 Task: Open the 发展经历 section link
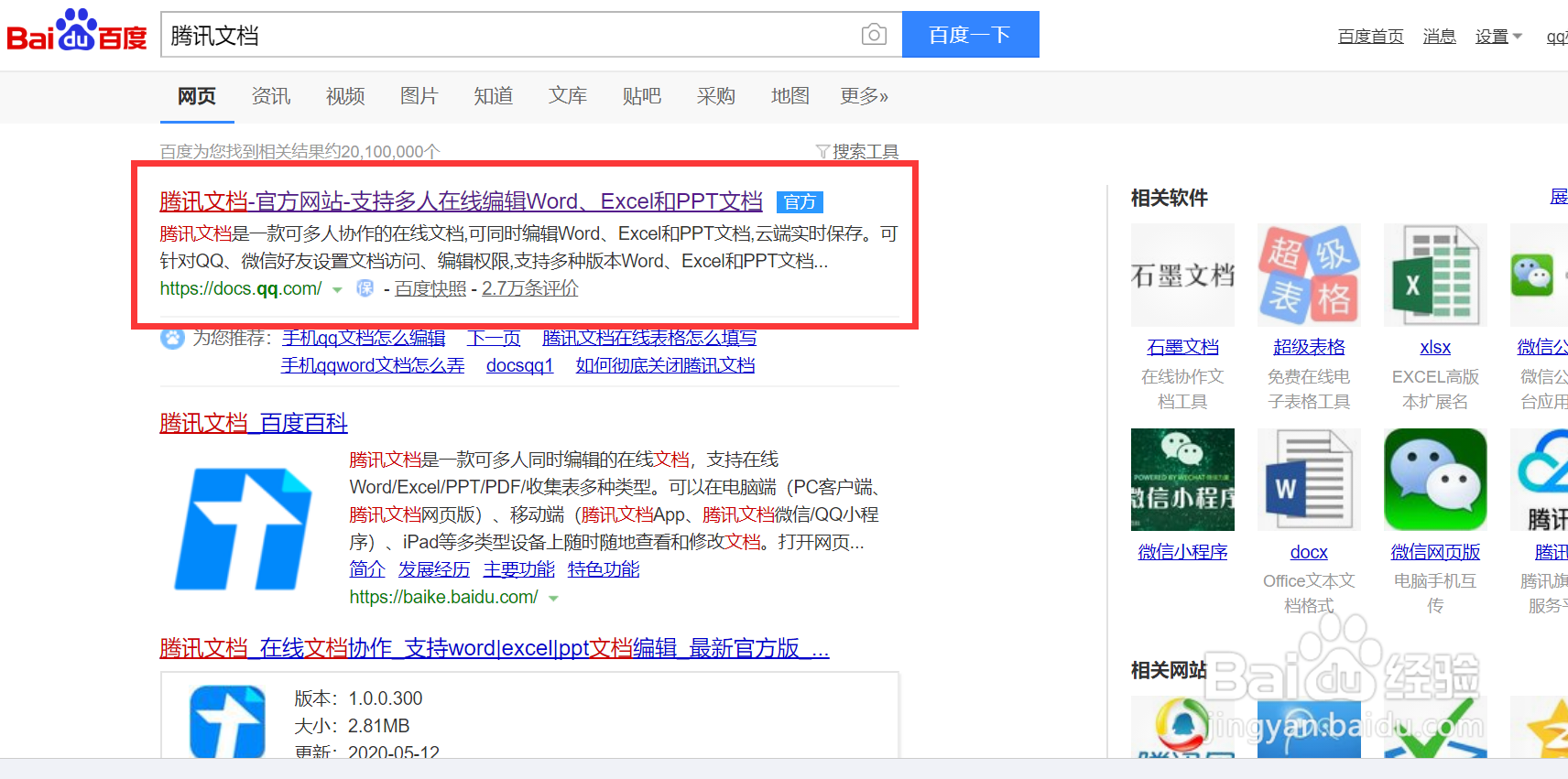434,569
